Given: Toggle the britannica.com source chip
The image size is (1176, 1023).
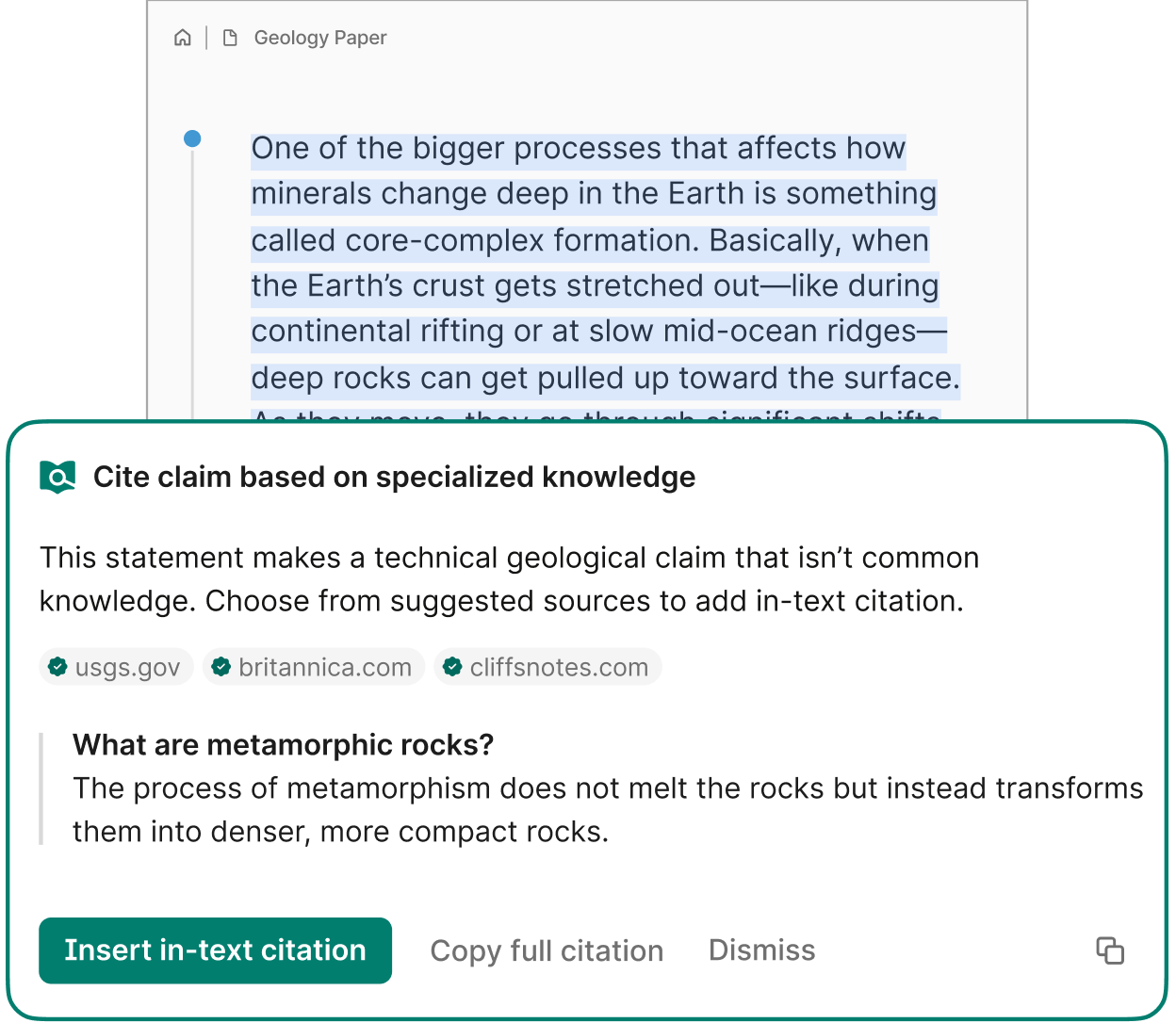Looking at the screenshot, I should click(x=314, y=667).
